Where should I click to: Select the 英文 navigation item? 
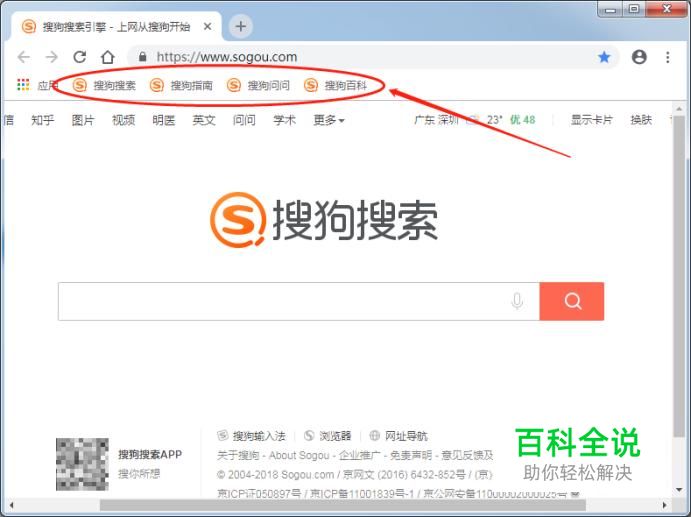pyautogui.click(x=204, y=120)
